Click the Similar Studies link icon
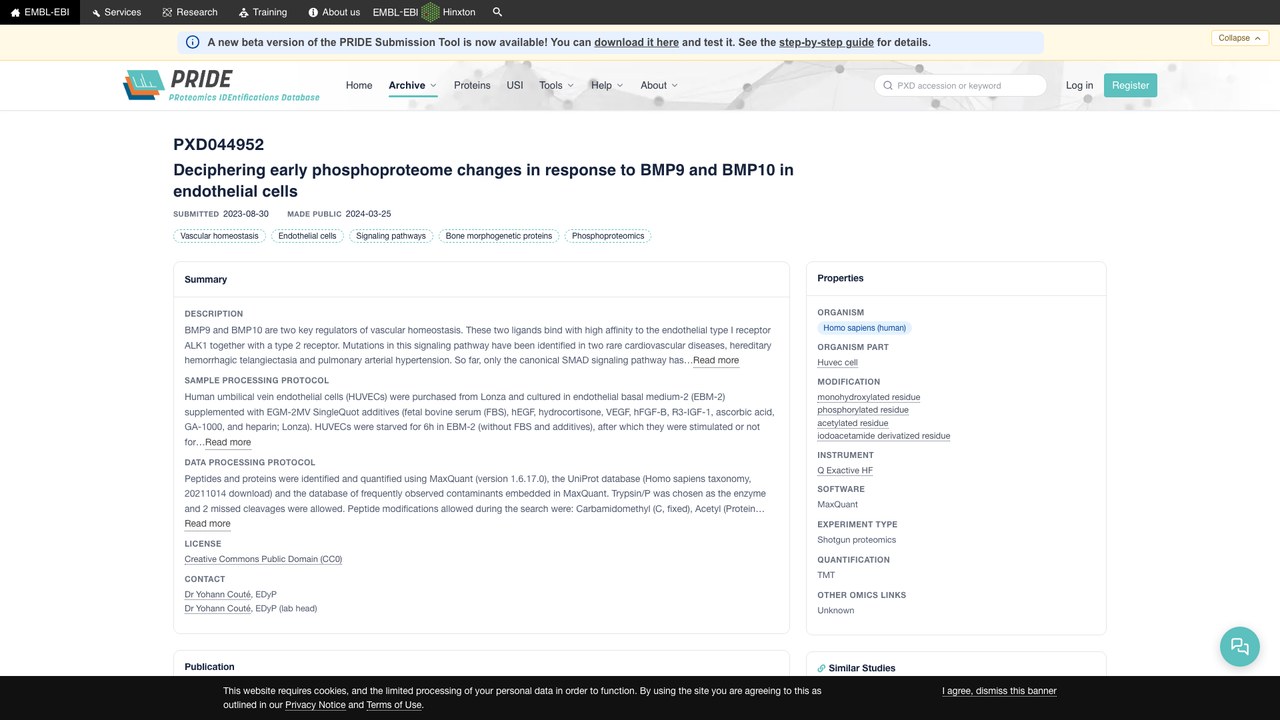This screenshot has height=720, width=1280. (822, 668)
